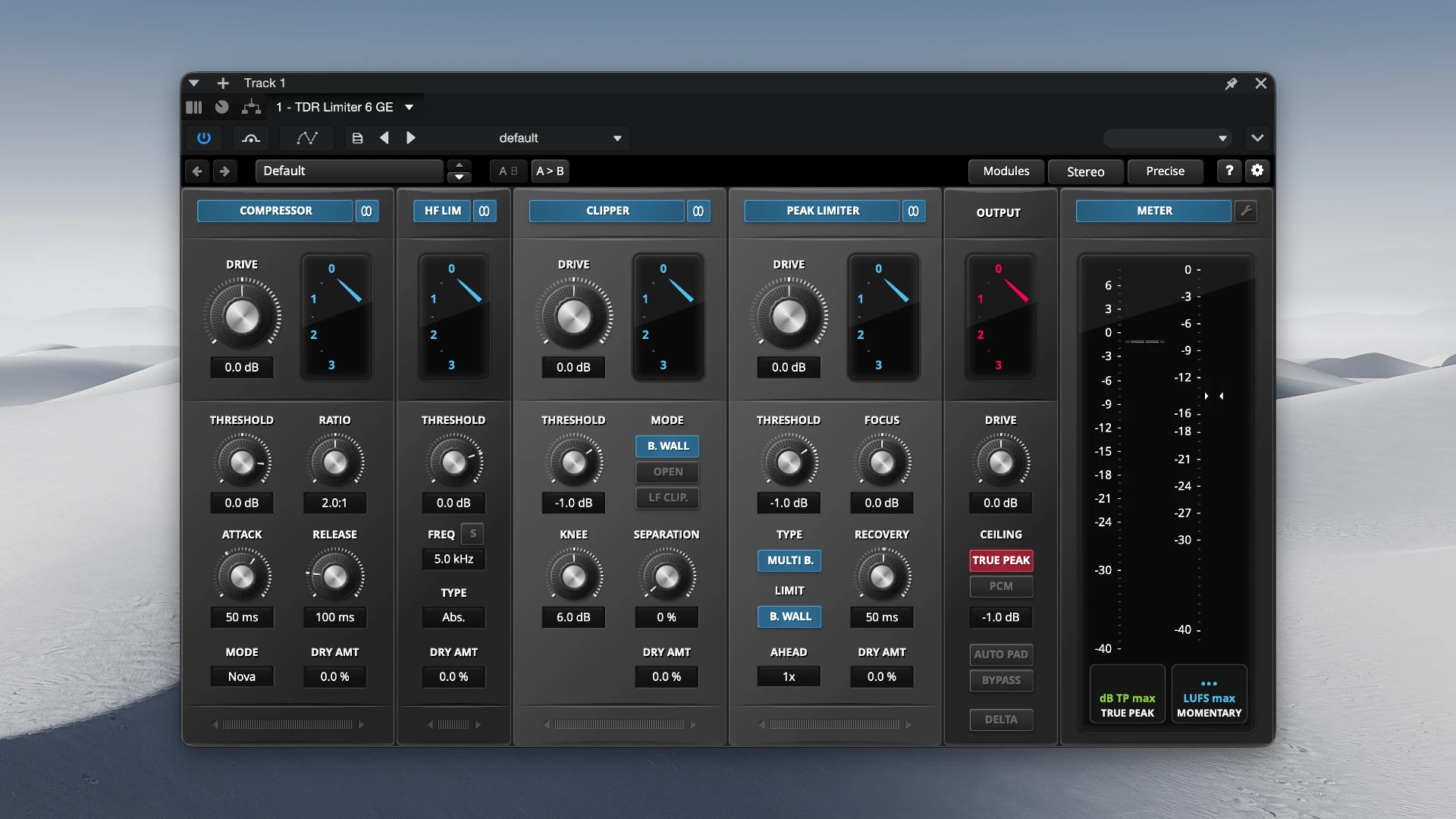Click the compressor RATIO knob
This screenshot has height=819, width=1456.
tap(334, 462)
